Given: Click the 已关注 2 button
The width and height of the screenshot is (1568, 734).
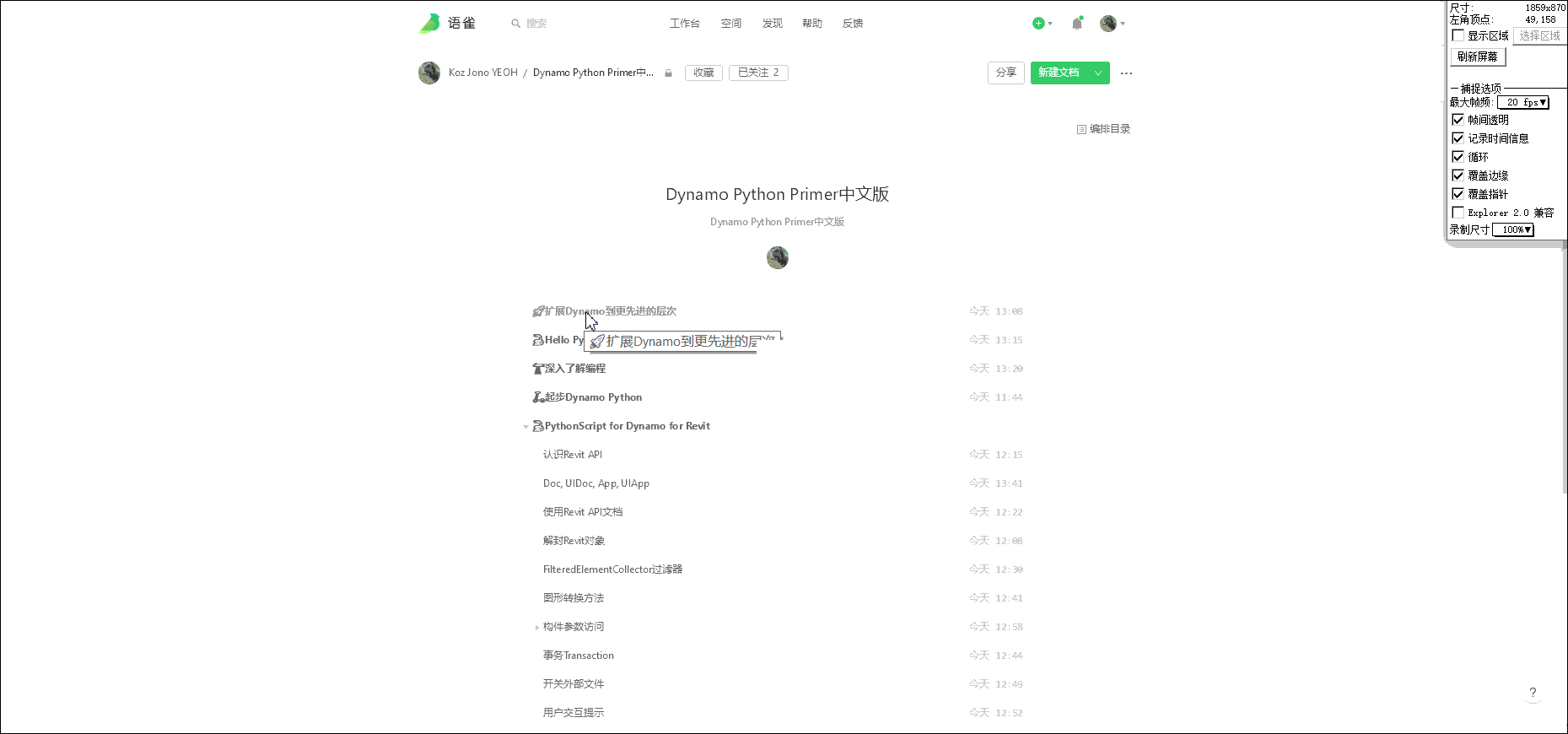Looking at the screenshot, I should [x=758, y=73].
